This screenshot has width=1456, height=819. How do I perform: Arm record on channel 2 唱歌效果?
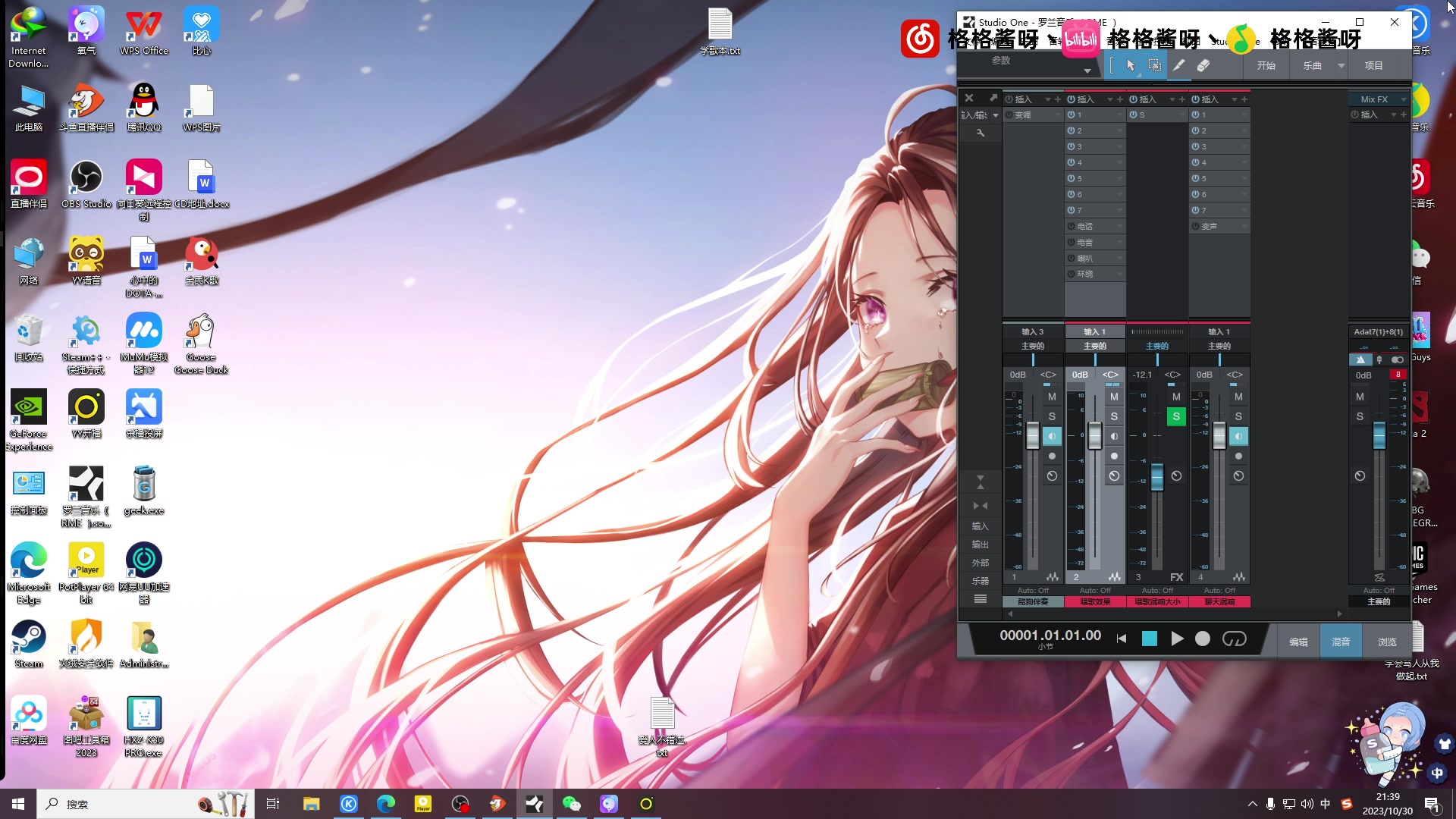tap(1114, 456)
